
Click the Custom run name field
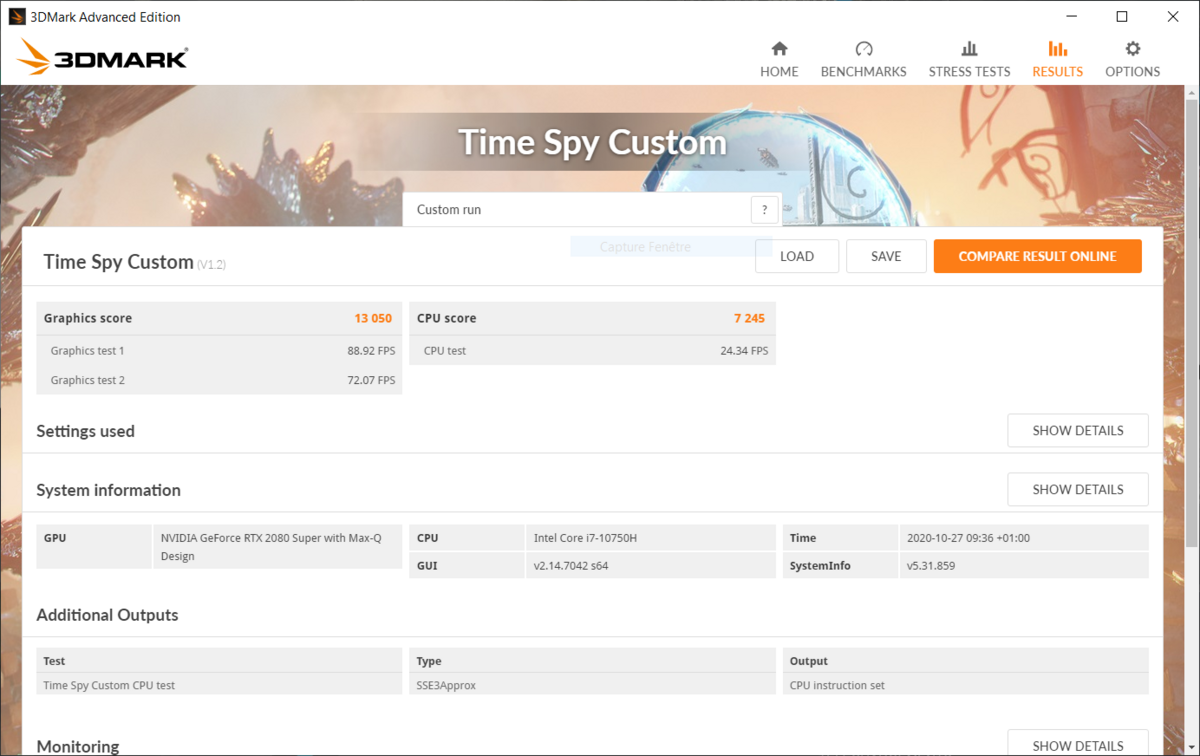coord(577,210)
